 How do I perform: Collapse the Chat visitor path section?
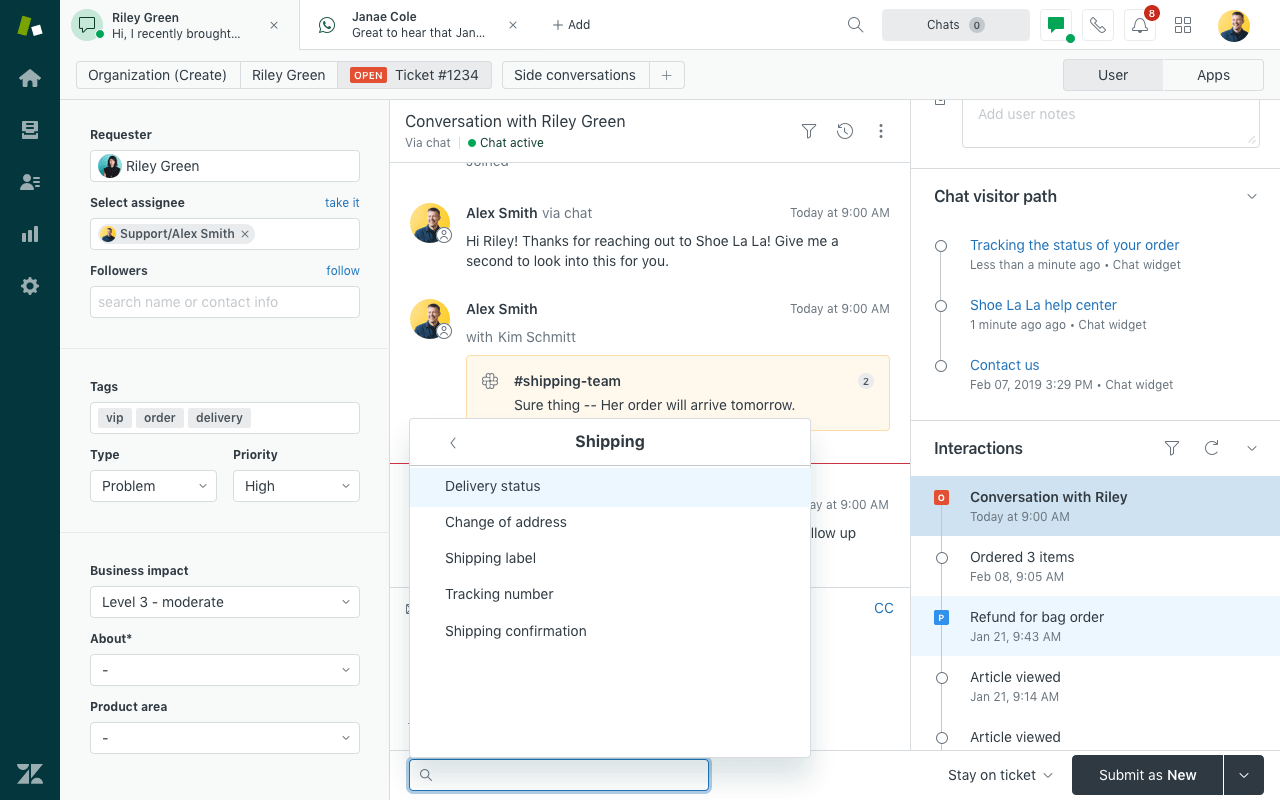1252,196
